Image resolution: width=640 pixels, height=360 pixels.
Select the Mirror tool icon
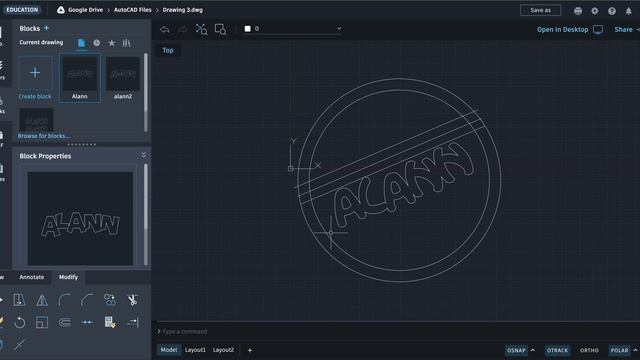(x=42, y=300)
